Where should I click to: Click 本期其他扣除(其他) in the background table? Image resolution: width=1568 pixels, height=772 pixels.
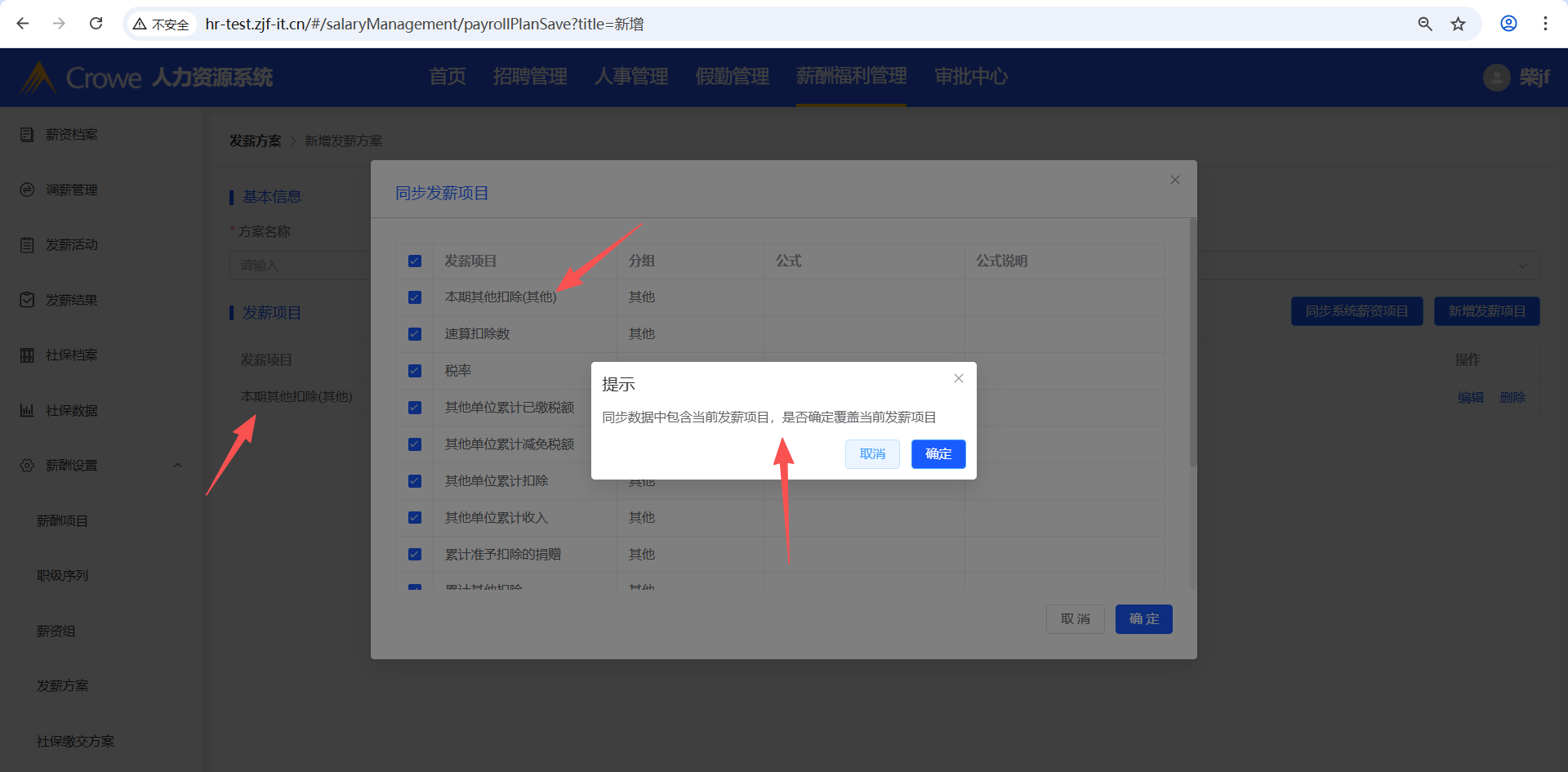296,397
